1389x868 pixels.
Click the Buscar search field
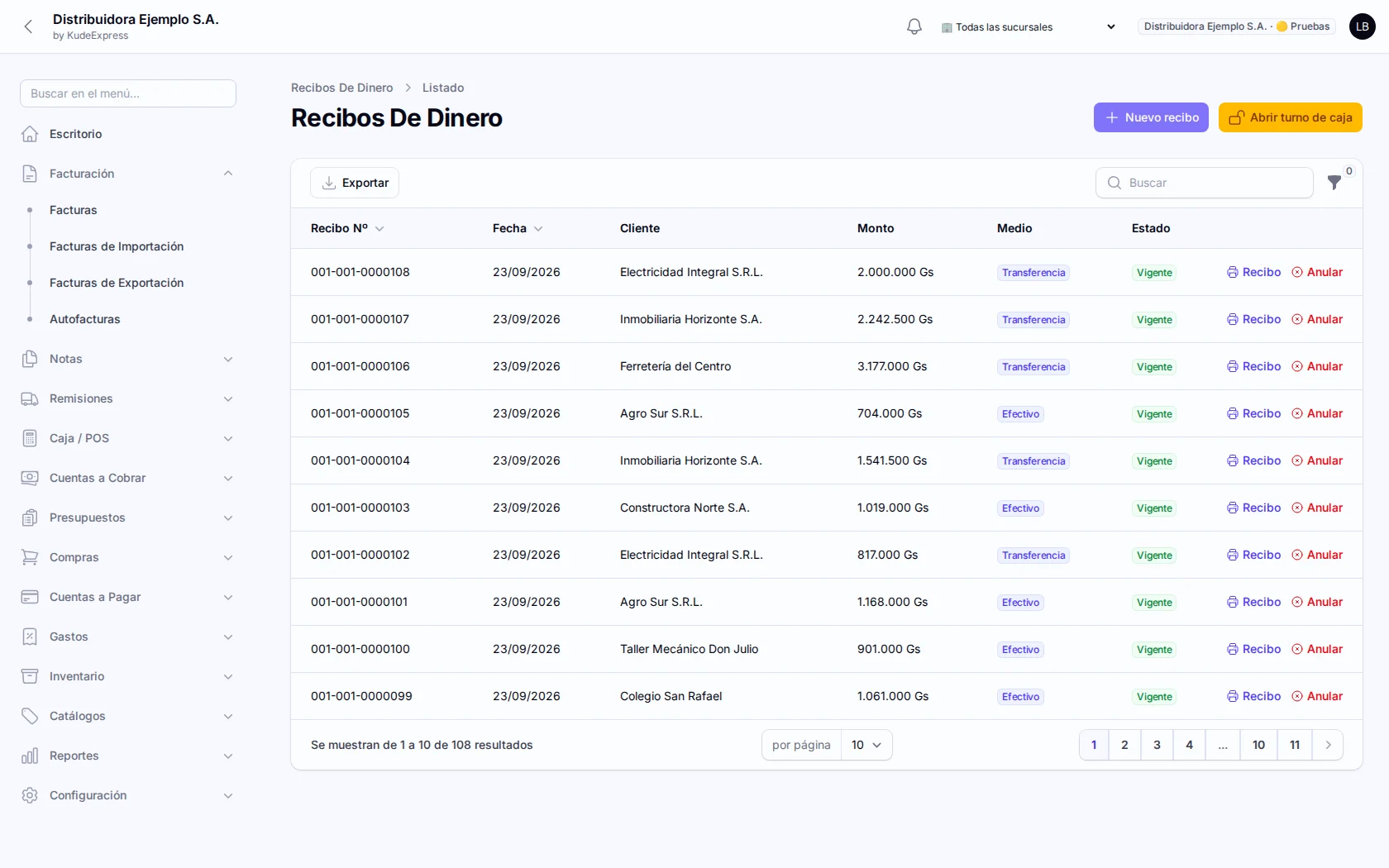coord(1205,183)
